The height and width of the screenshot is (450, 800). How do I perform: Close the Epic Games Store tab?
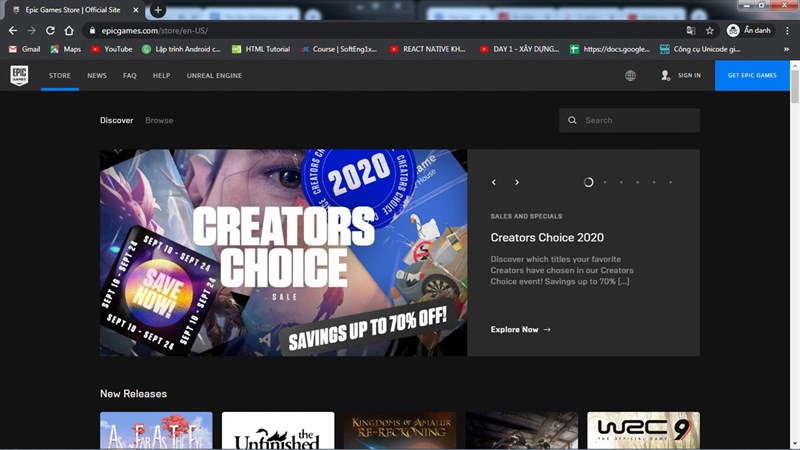pos(136,10)
